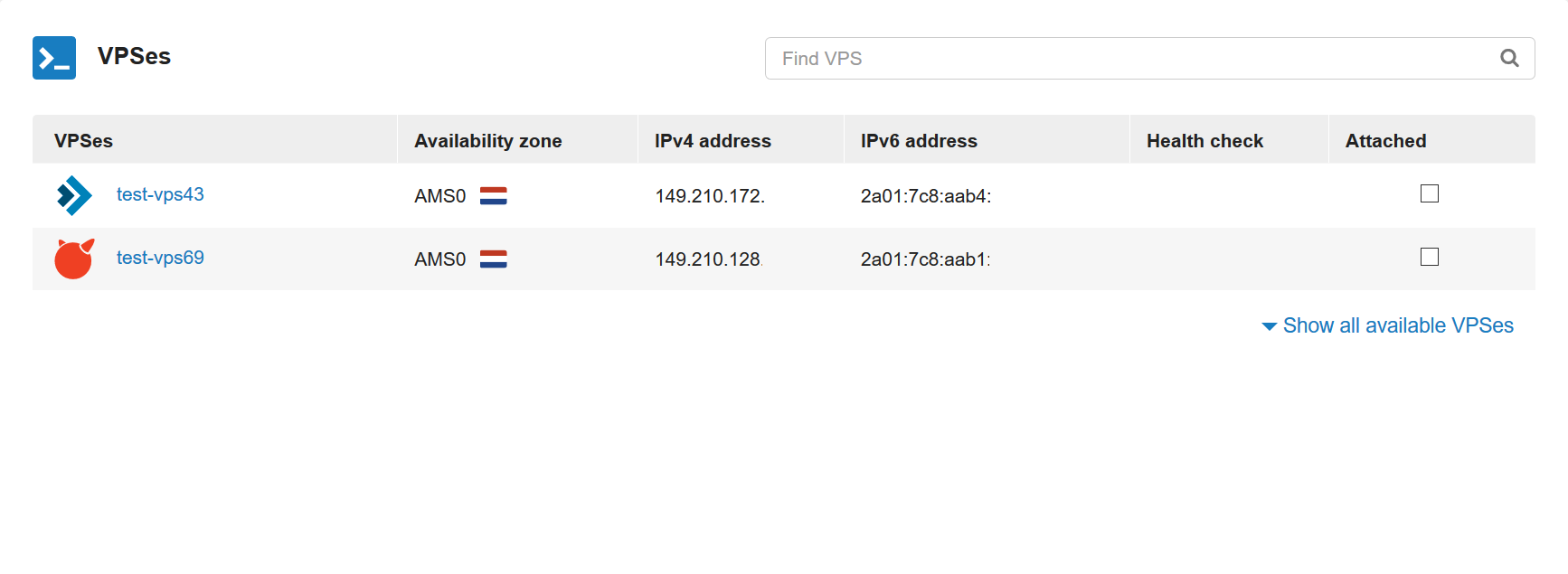Select the IPv4 address of test-vps69
This screenshot has width=1568, height=574.
(709, 259)
